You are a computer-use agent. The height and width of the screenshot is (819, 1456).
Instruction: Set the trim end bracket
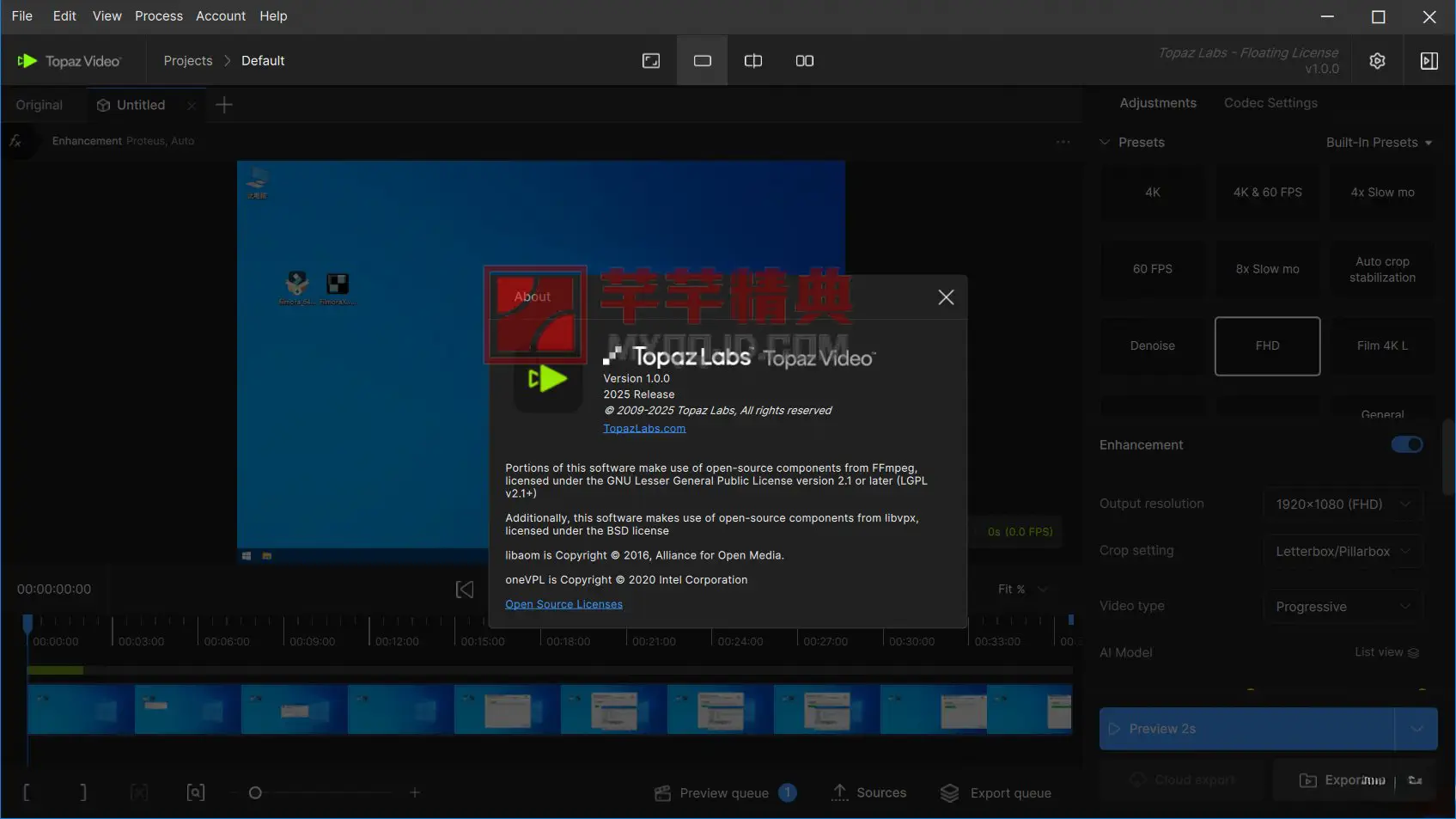(83, 793)
